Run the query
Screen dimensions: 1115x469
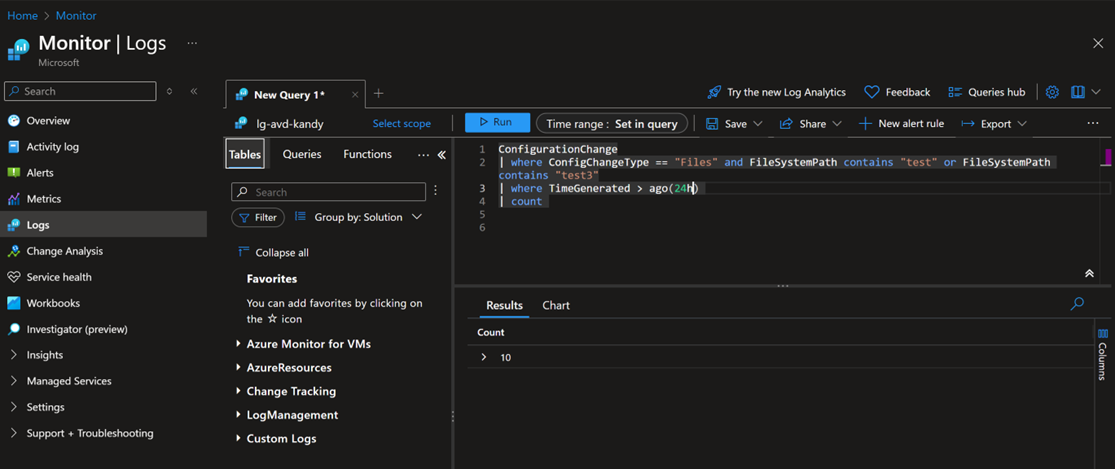[497, 122]
